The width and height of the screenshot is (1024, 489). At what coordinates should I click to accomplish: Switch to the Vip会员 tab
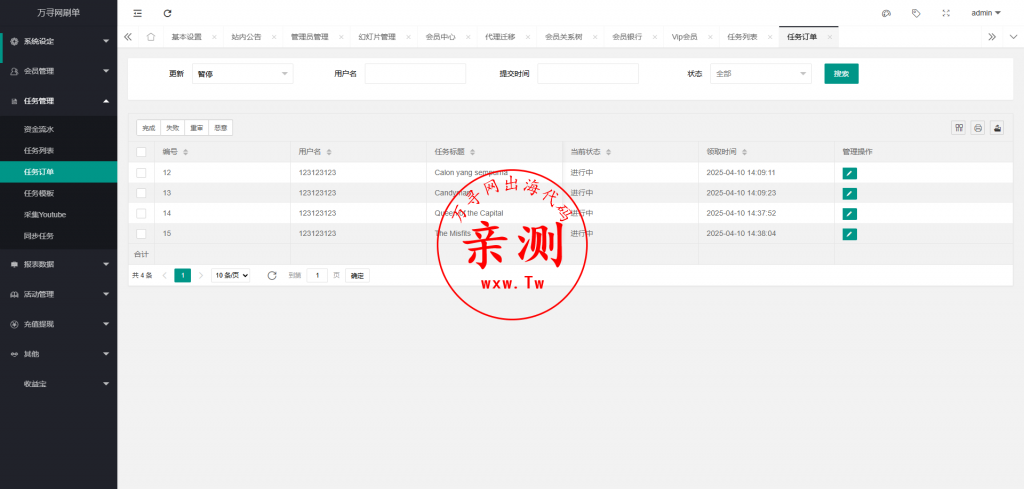pos(684,37)
